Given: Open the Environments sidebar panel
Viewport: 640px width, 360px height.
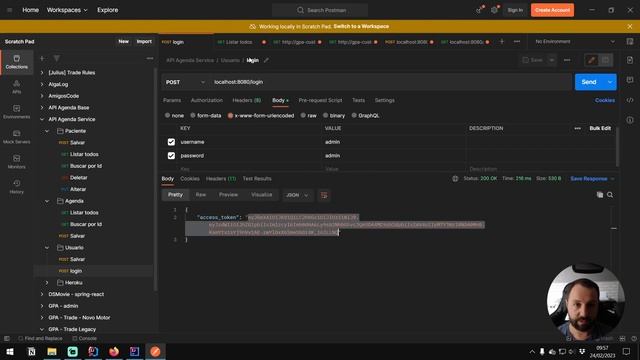Looking at the screenshot, I should (16, 112).
